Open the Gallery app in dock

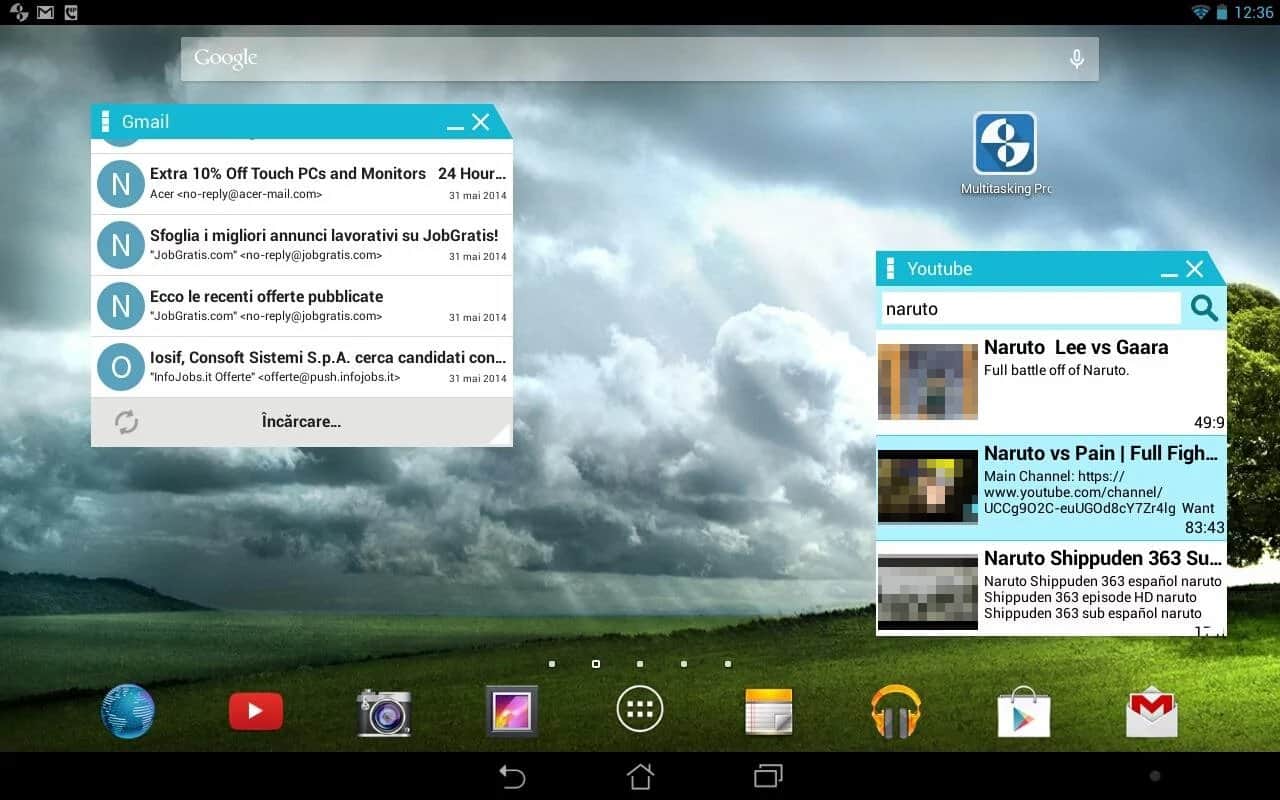click(x=512, y=711)
